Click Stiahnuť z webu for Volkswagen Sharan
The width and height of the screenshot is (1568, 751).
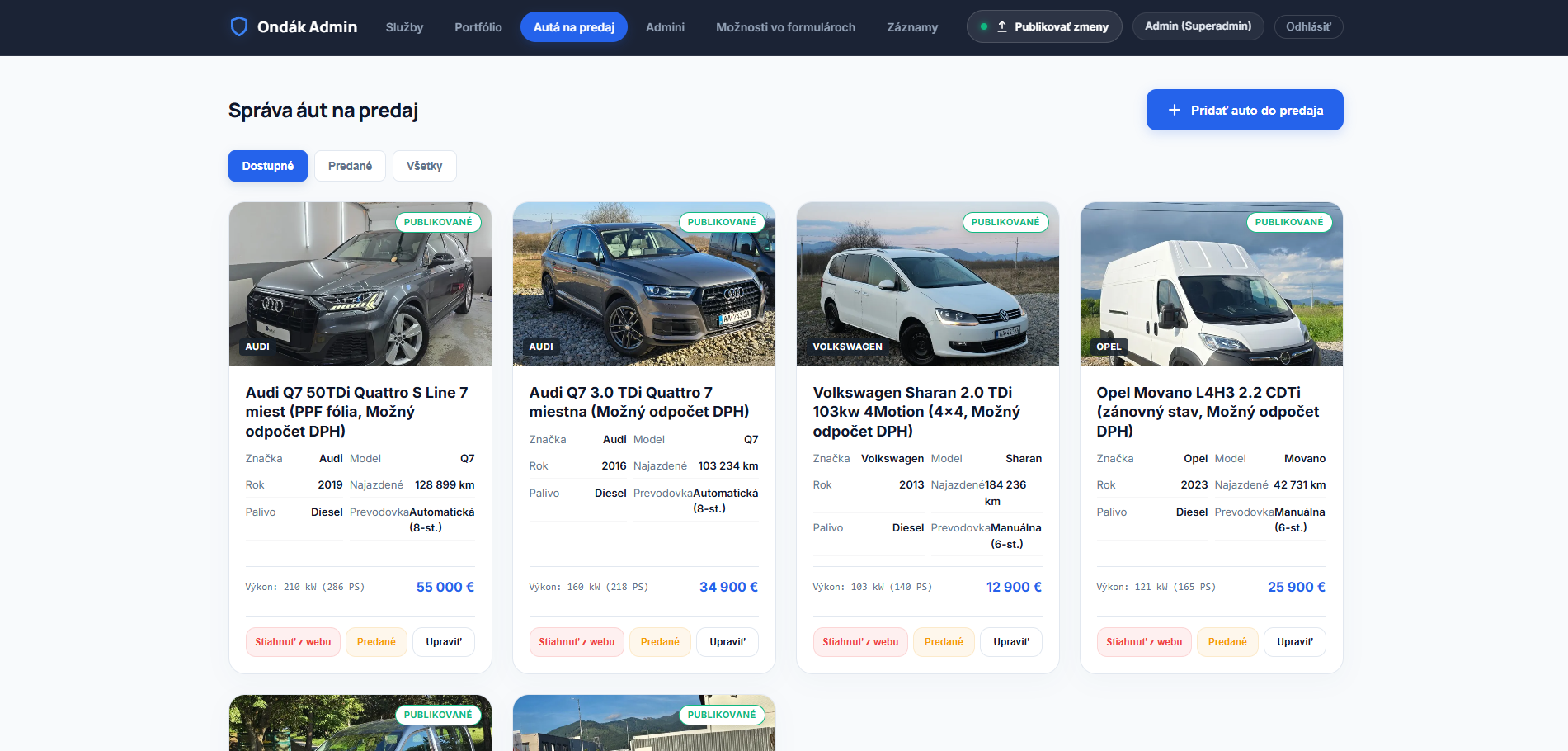pos(860,642)
